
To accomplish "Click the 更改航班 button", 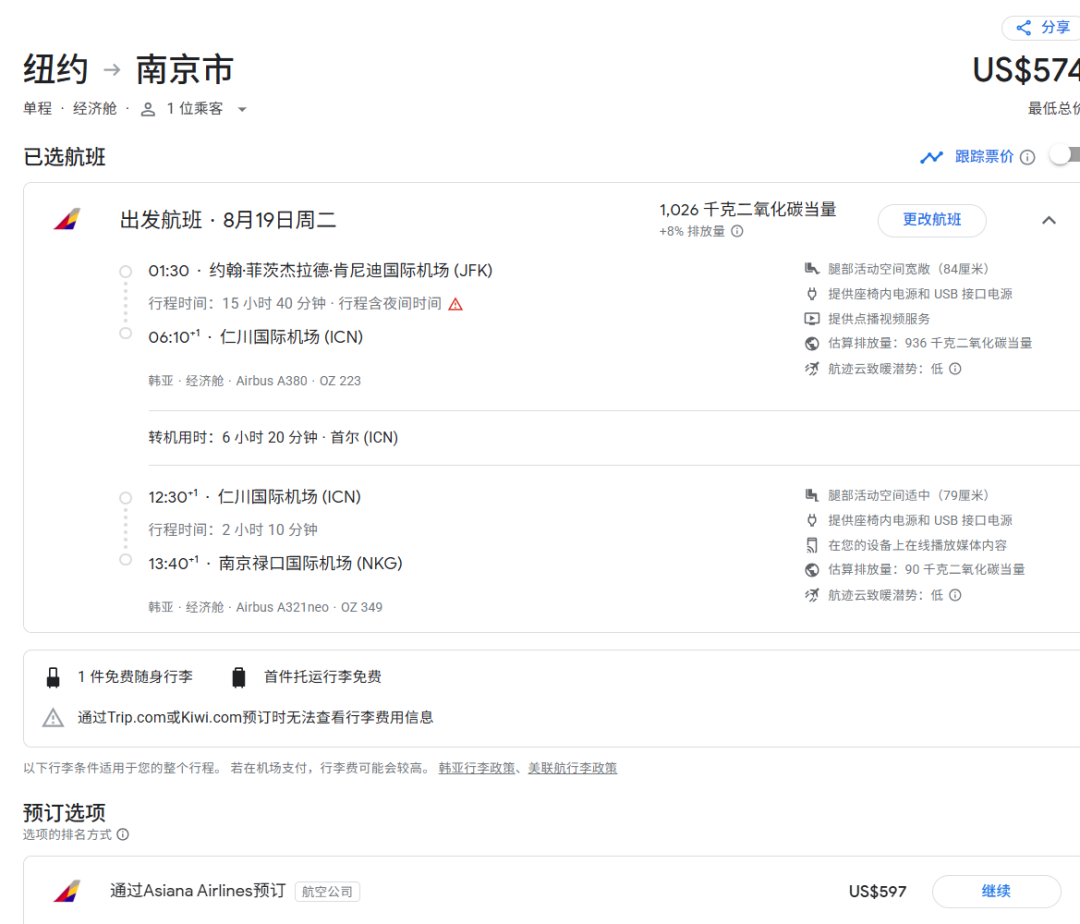I will (x=931, y=220).
